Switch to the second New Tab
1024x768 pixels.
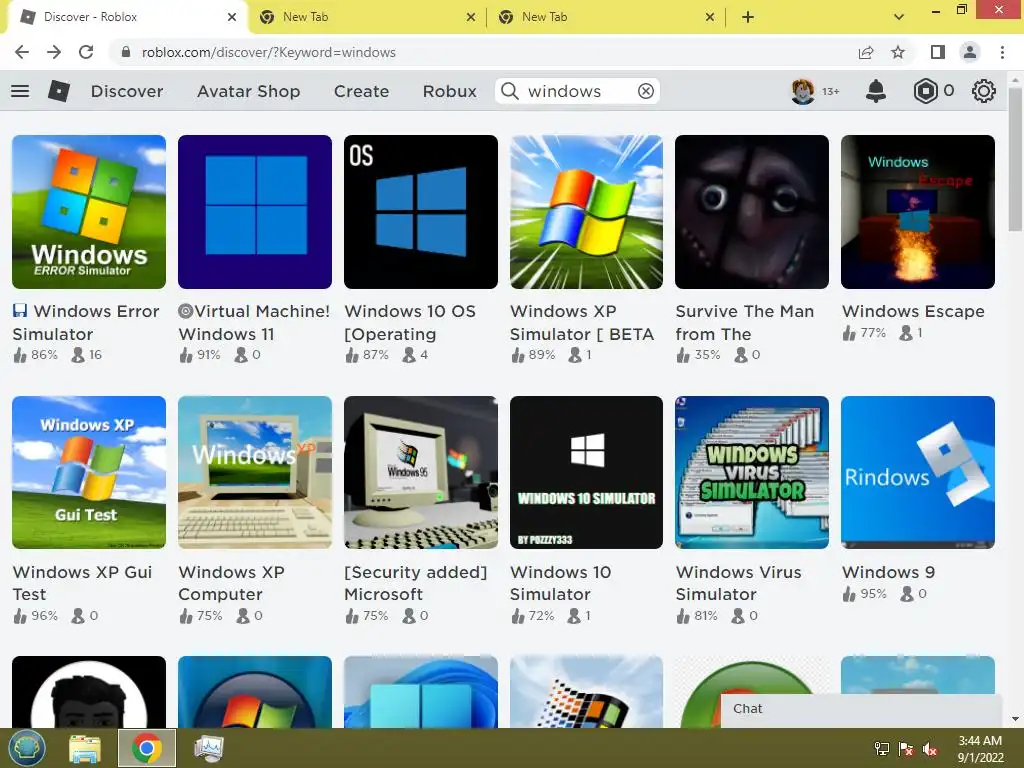tap(606, 17)
